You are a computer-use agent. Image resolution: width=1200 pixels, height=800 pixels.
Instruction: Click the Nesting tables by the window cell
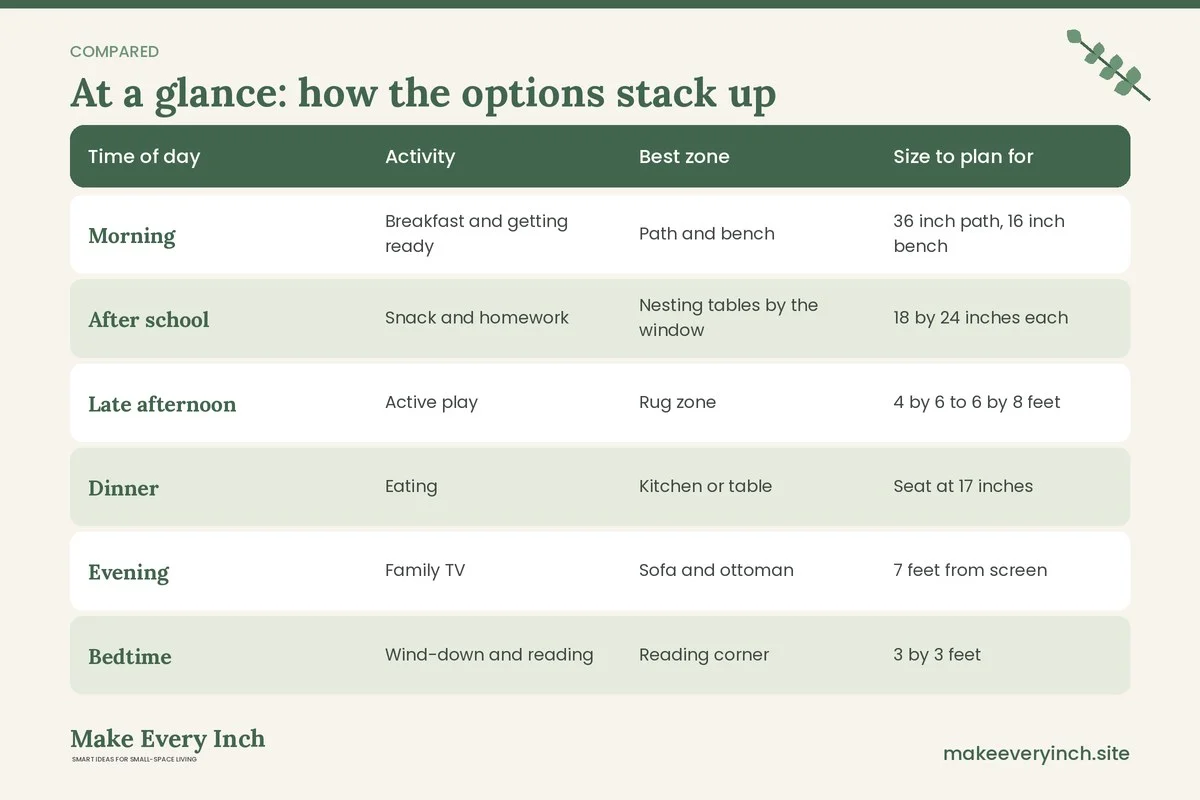[729, 317]
